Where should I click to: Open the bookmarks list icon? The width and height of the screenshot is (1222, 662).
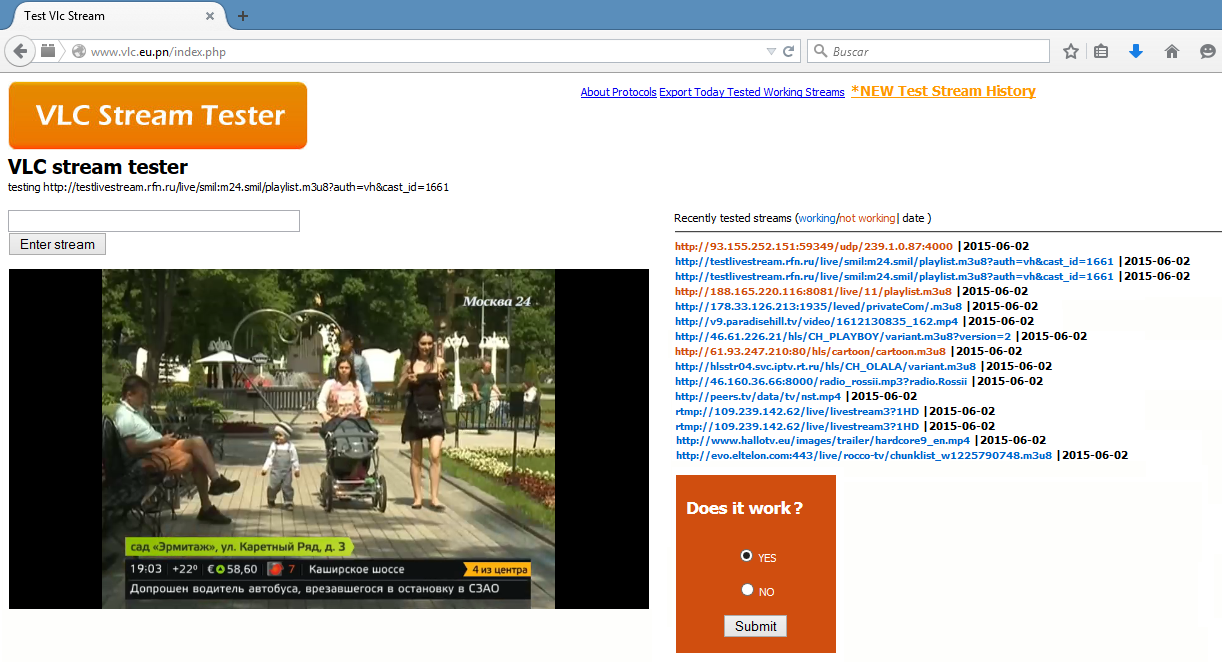click(x=1101, y=51)
